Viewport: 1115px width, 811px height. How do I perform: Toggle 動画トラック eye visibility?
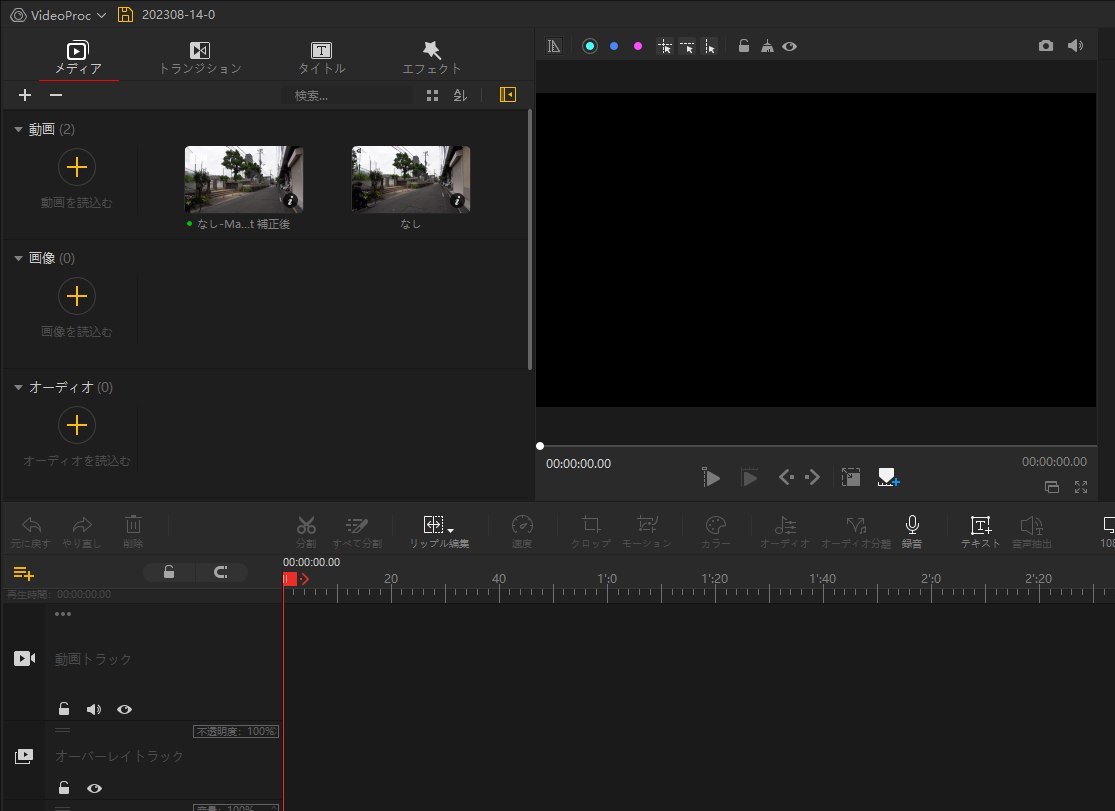[x=124, y=709]
